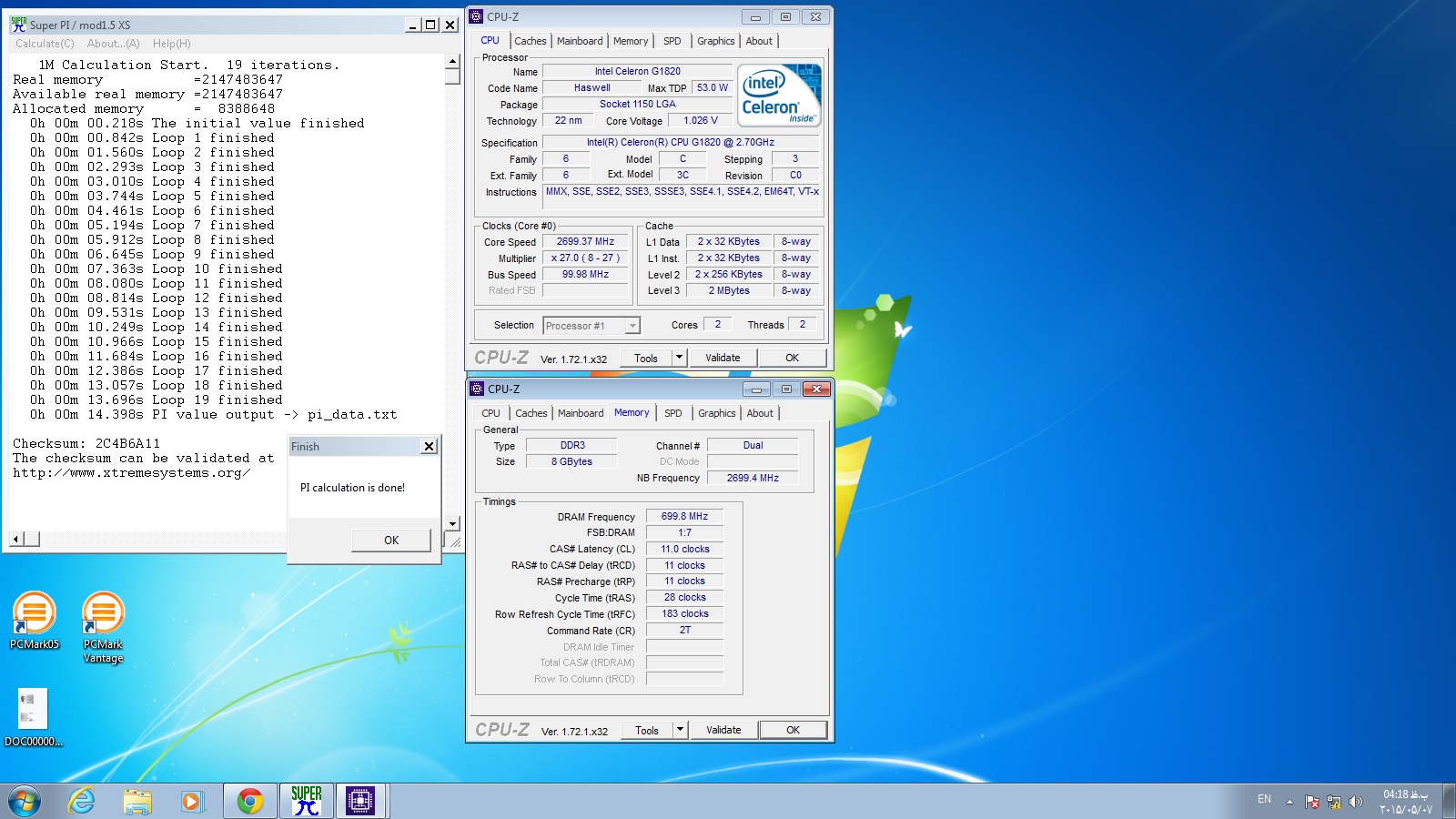Switch to CPU-Z taskbar button
The width and height of the screenshot is (1456, 819).
pos(360,801)
